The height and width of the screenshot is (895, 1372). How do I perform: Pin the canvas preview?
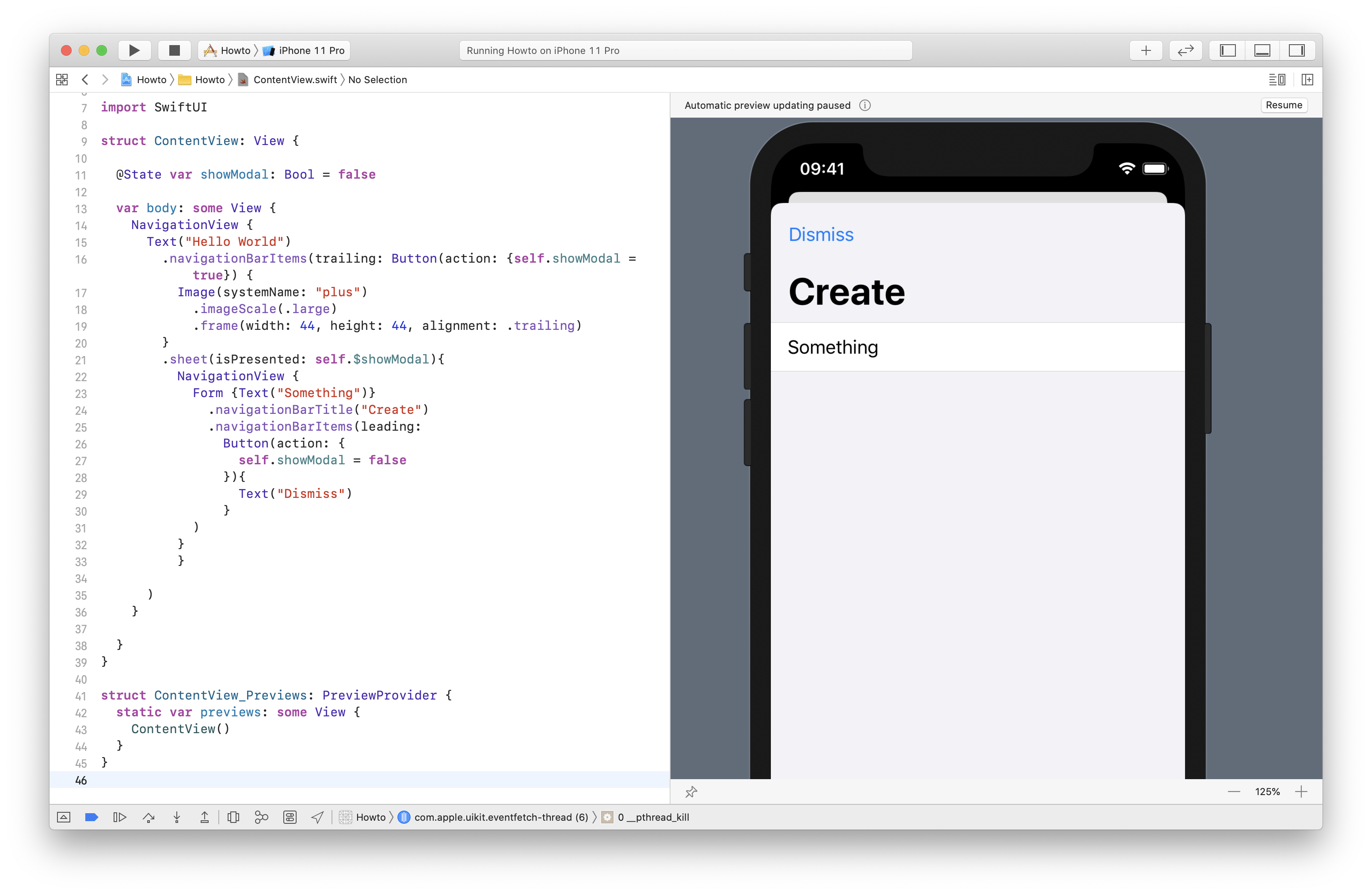click(691, 792)
